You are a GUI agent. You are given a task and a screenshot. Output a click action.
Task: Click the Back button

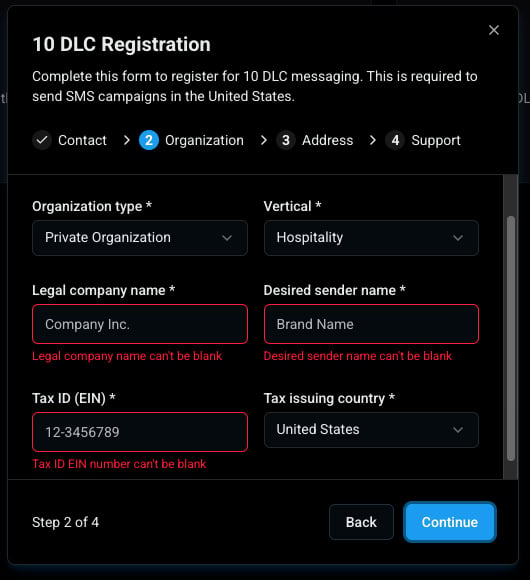(x=361, y=522)
